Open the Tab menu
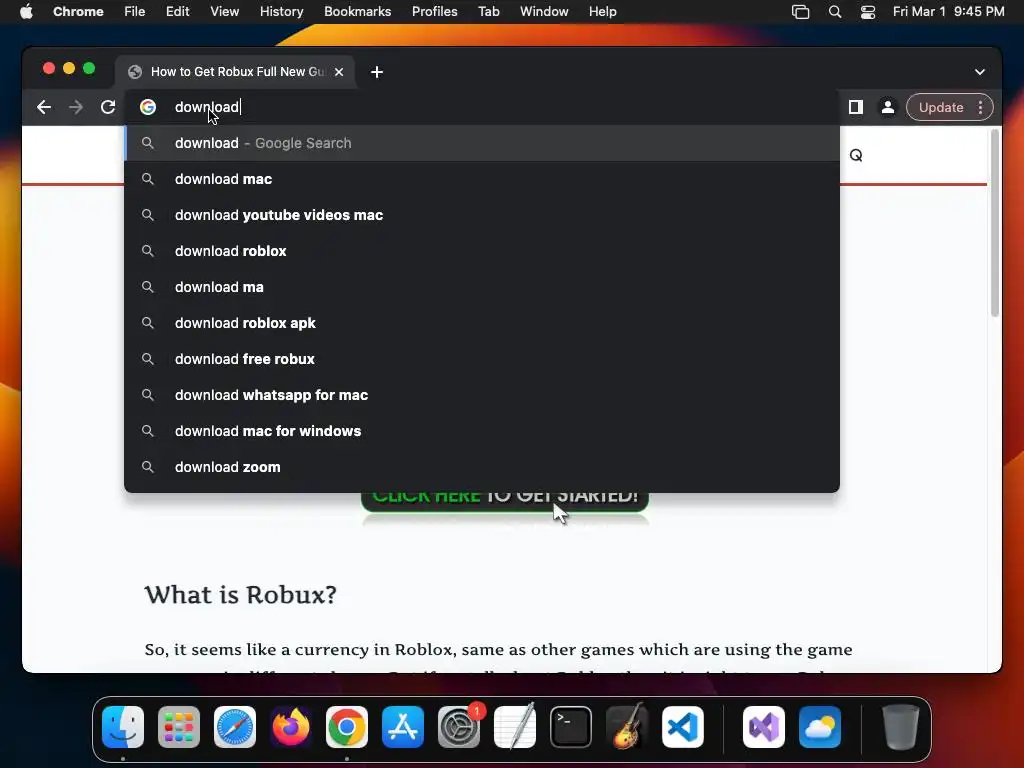Viewport: 1024px width, 768px height. point(488,12)
